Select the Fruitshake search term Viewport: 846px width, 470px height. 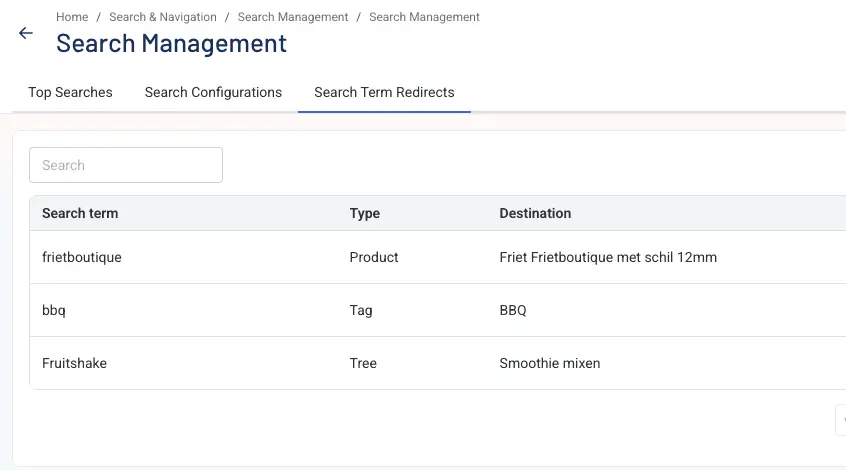tap(74, 363)
